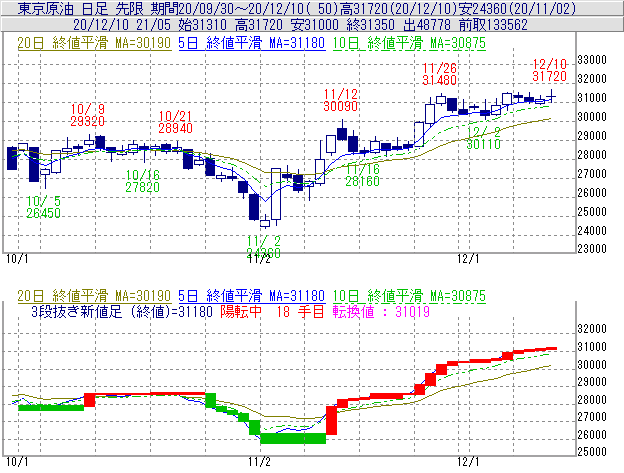This screenshot has width=624, height=473.
Task: Click the wide green line-break bottom block
Action: point(293,438)
